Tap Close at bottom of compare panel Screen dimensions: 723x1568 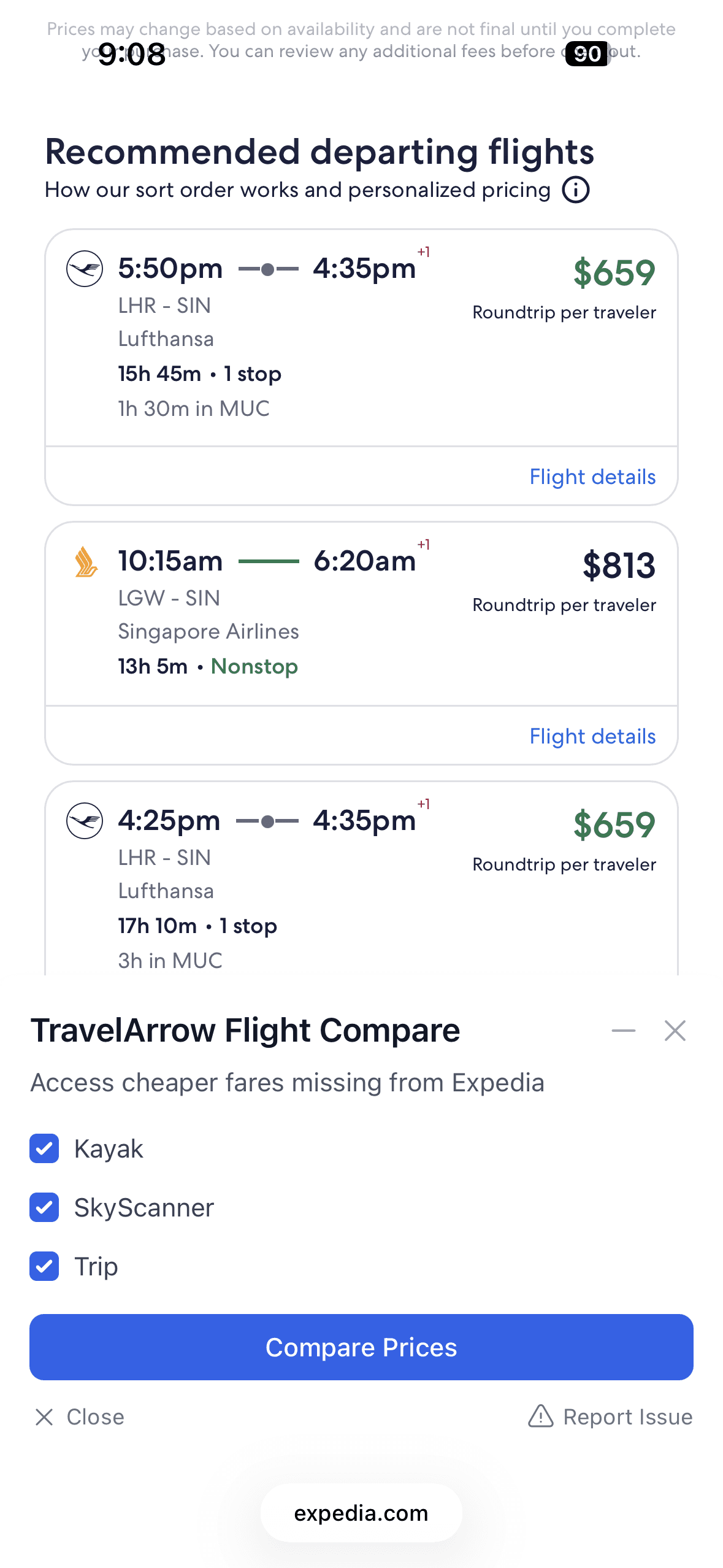[80, 1416]
